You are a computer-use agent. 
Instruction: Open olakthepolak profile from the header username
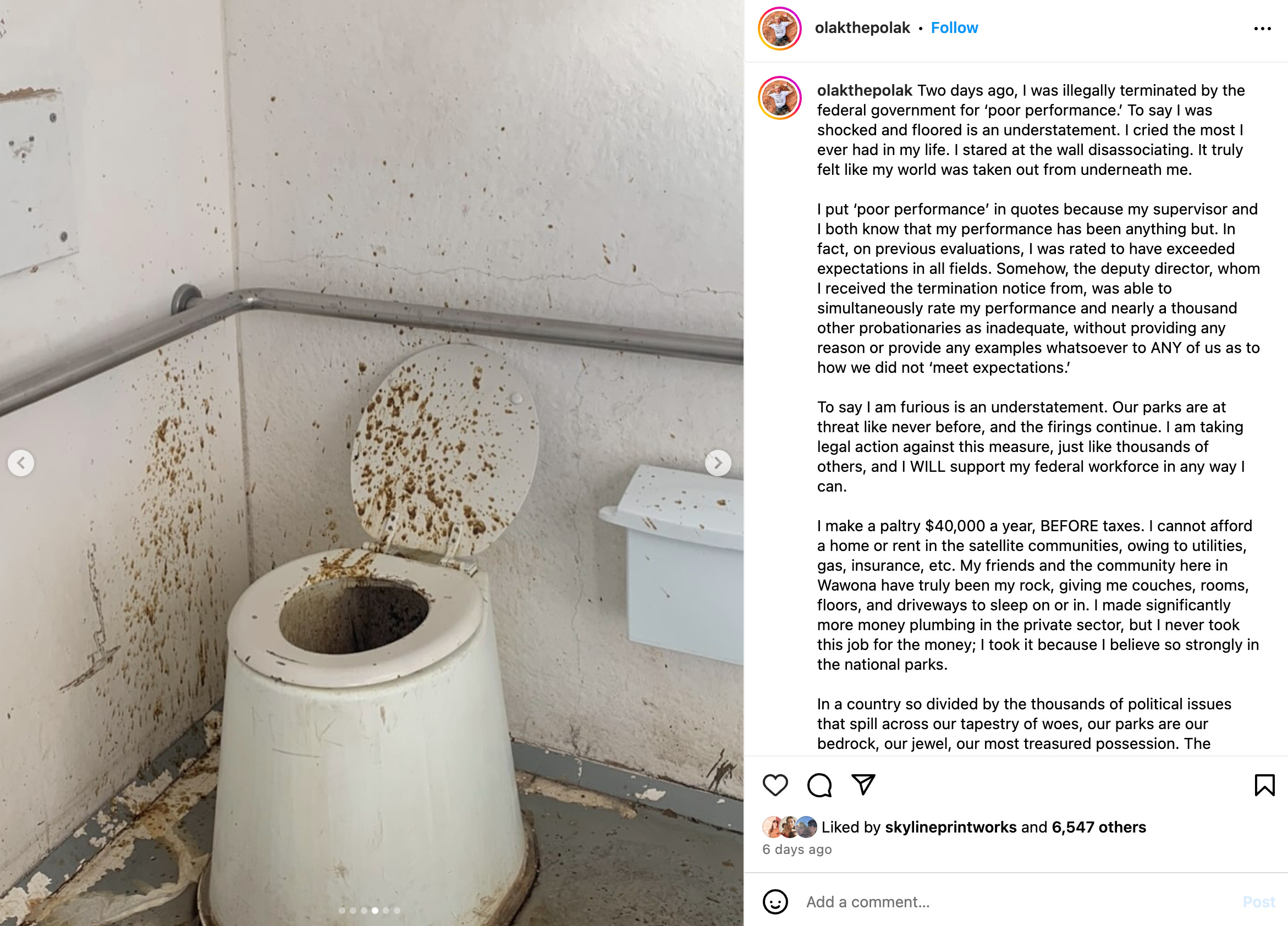(862, 28)
